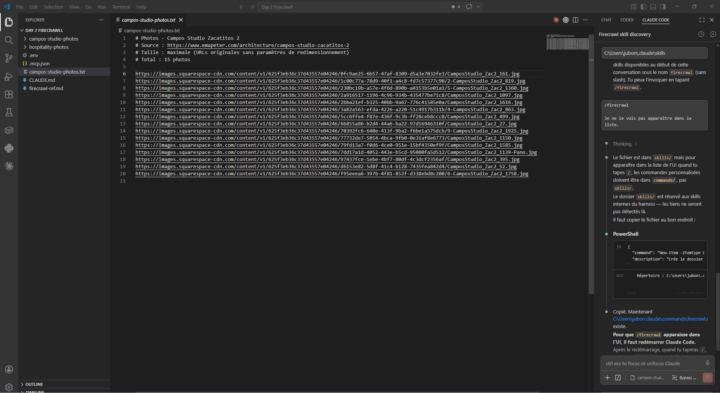The height and width of the screenshot is (393, 720).
Task: Toggle the campos-stud... file context chip
Action: pyautogui.click(x=647, y=378)
